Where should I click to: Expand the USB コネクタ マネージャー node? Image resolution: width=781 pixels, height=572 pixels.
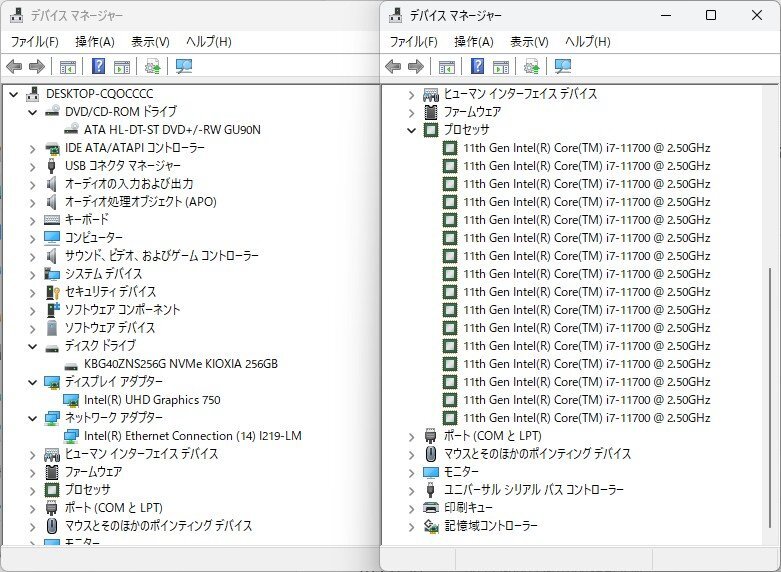click(x=33, y=166)
